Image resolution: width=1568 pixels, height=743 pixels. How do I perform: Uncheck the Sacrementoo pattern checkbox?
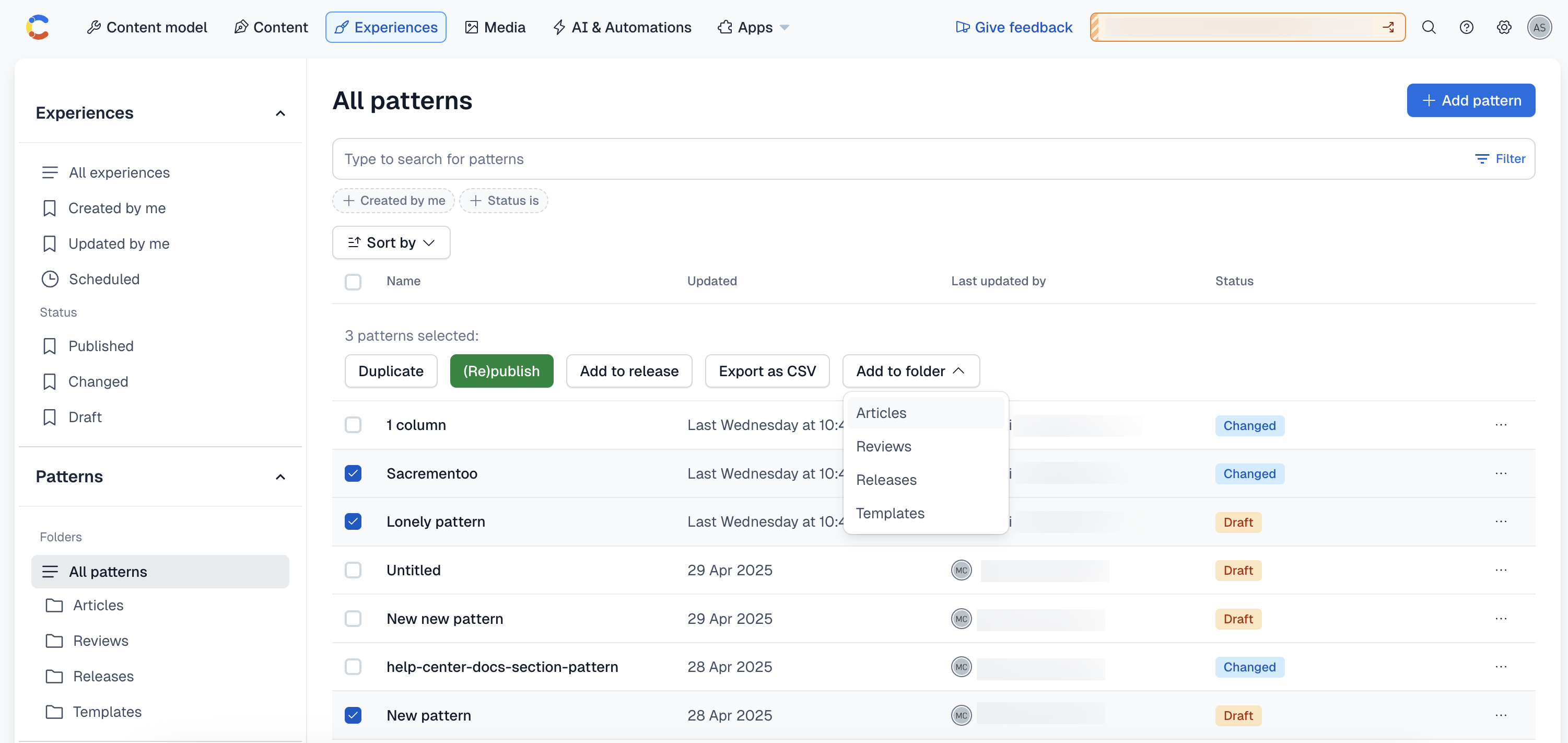coord(353,473)
